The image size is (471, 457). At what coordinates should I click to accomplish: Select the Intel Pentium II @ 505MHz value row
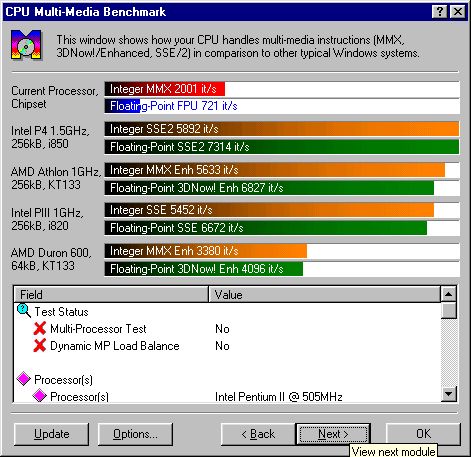coord(279,397)
